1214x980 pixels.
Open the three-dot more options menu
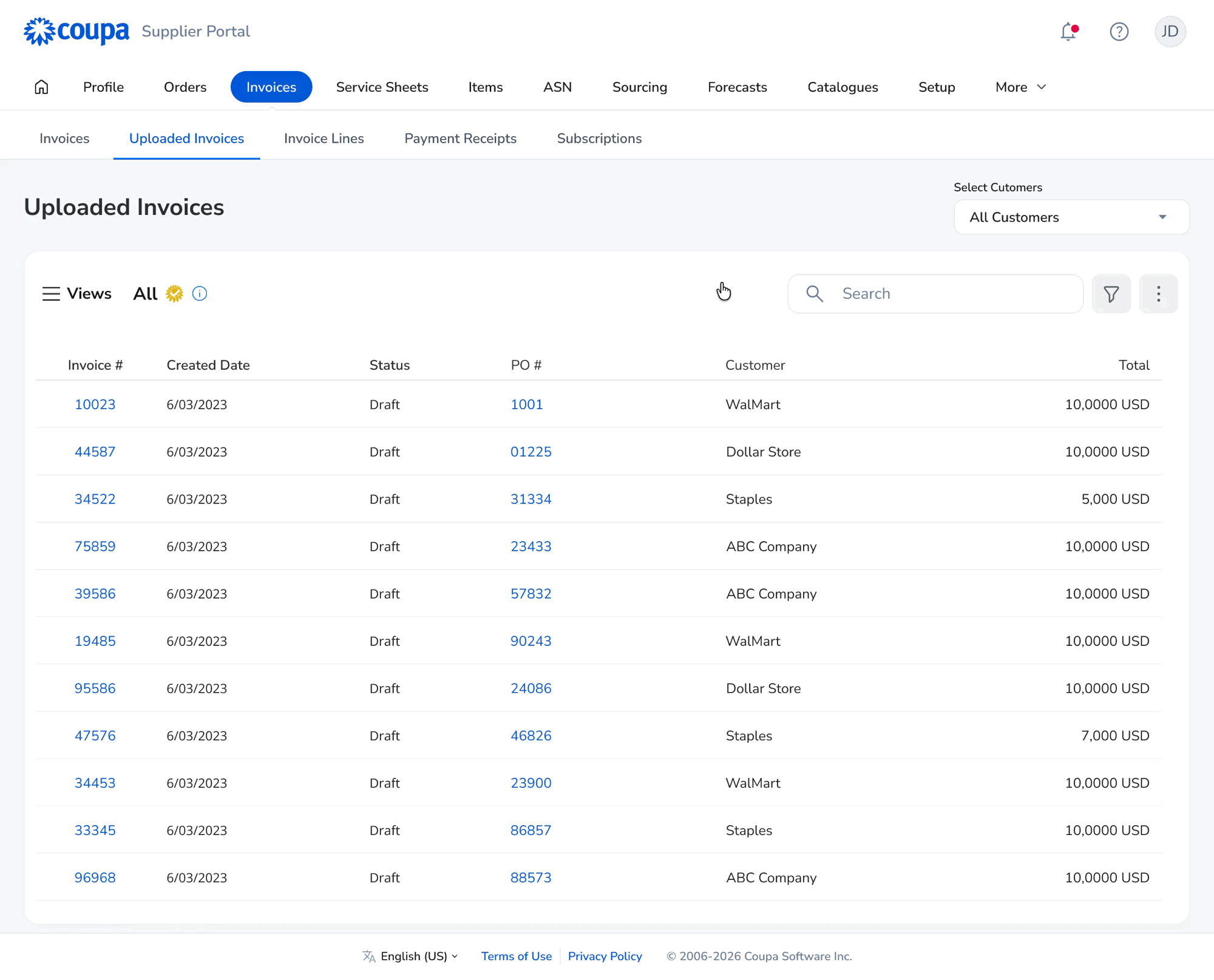(x=1158, y=294)
